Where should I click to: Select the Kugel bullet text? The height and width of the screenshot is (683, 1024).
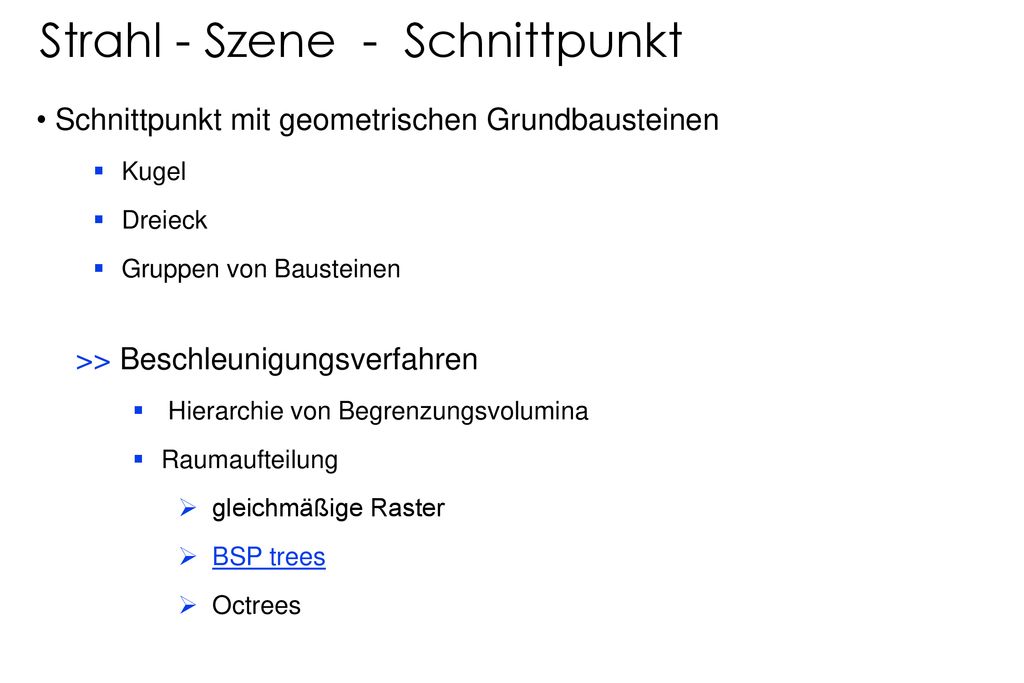pos(153,172)
